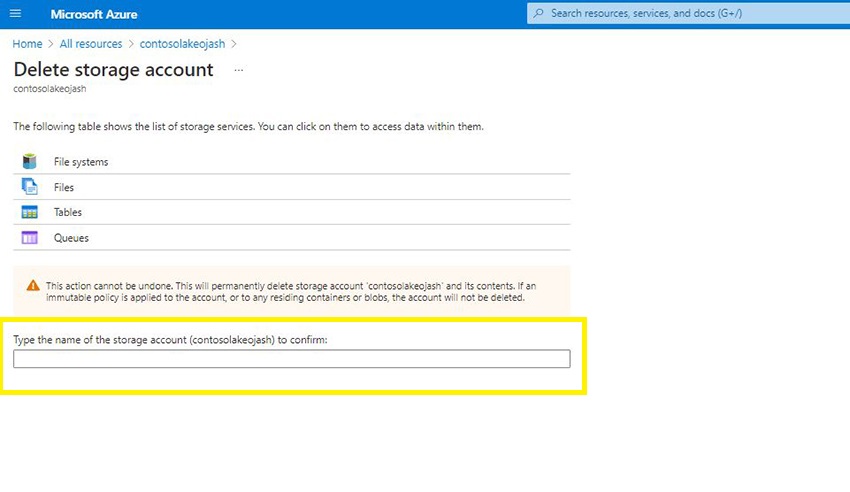
Task: Click the orange warning triangle icon
Action: 33,286
